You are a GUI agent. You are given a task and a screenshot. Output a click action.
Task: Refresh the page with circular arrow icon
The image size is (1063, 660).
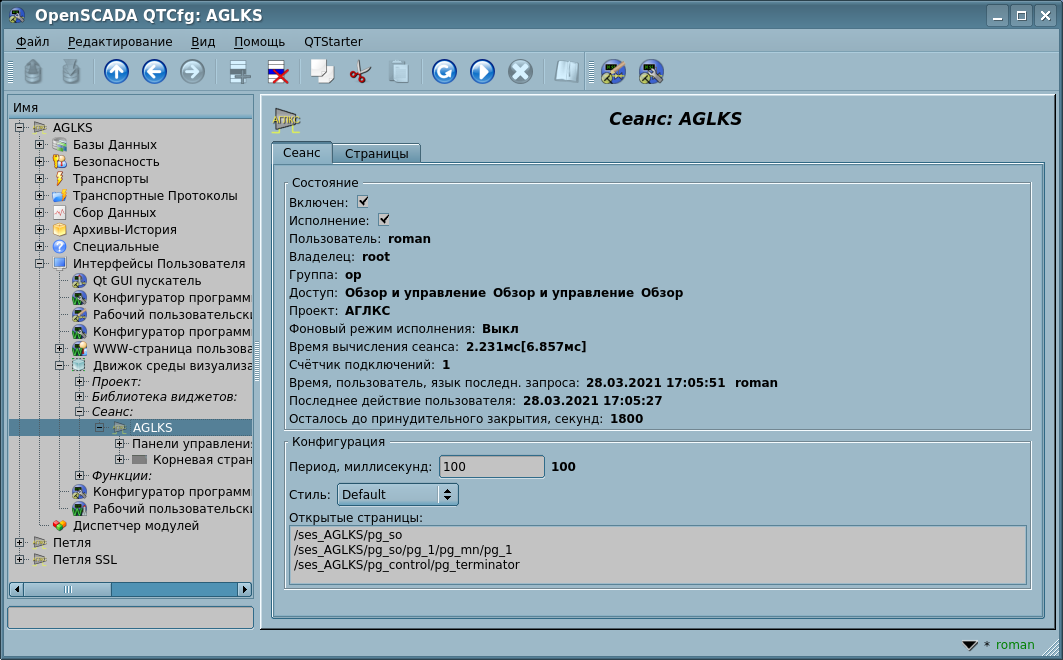444,72
